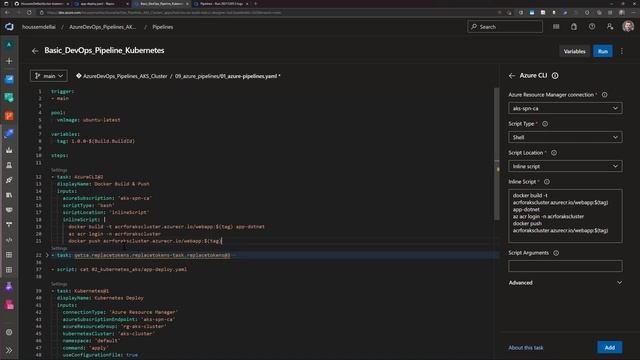Show info for Script Location field

554,153
